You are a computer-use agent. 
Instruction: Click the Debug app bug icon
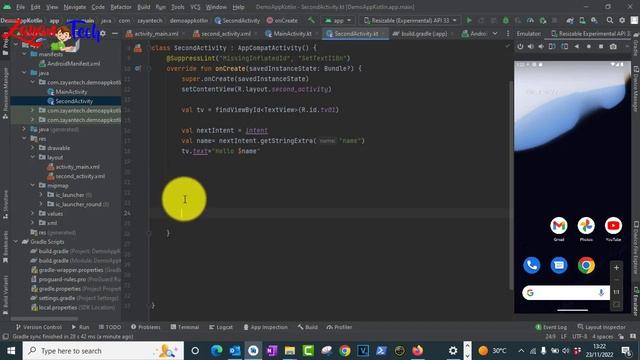coord(506,20)
